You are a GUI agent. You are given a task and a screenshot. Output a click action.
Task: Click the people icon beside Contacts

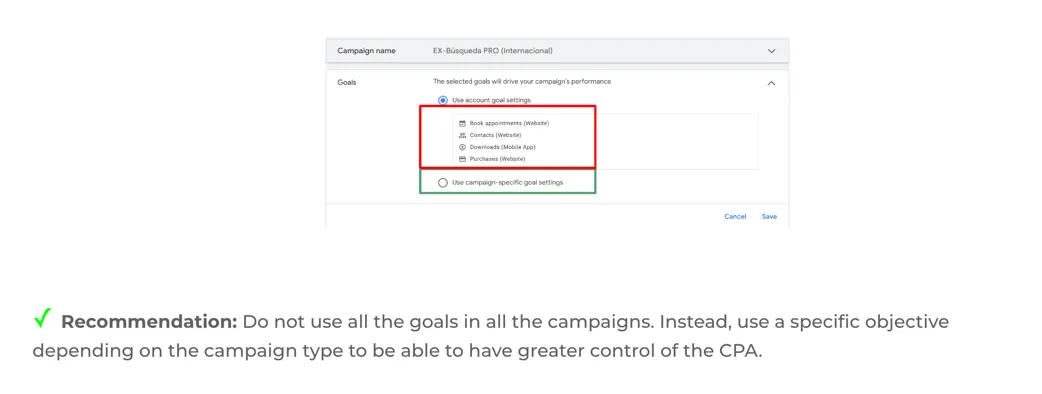coord(463,135)
